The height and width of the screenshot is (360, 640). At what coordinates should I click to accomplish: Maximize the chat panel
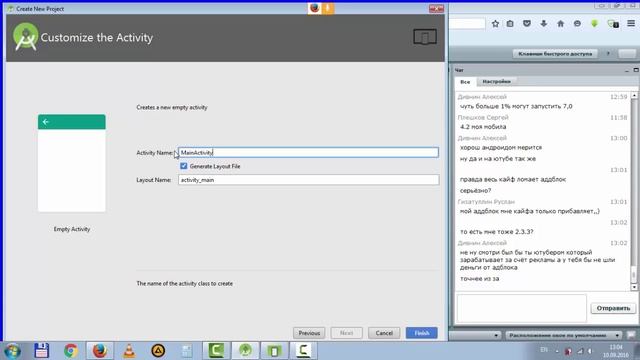click(x=636, y=70)
